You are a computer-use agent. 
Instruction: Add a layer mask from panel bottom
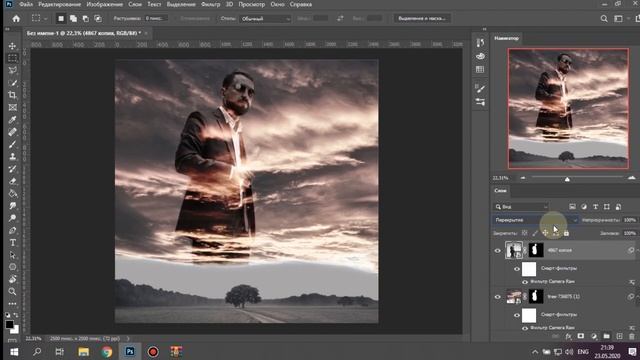581,336
